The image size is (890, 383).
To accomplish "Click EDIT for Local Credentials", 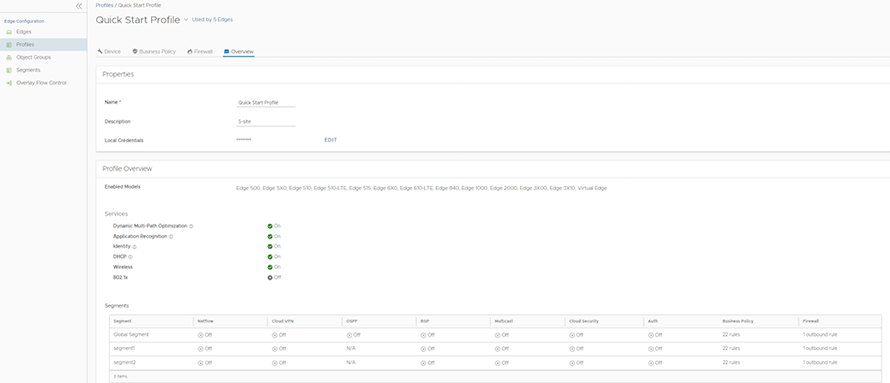I will (330, 140).
